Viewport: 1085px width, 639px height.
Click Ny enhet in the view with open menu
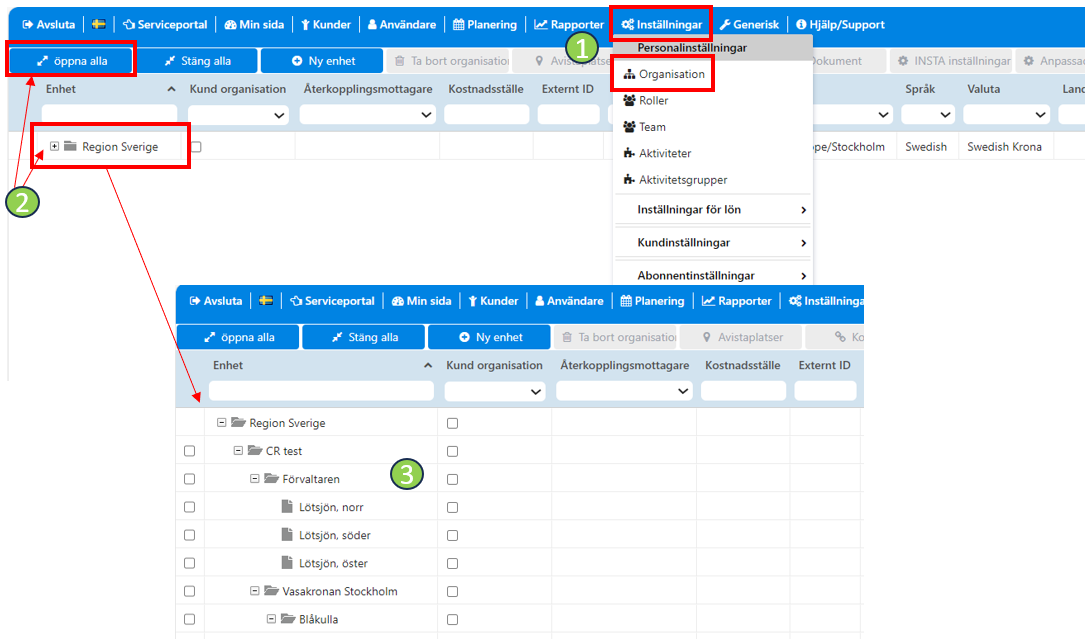[x=322, y=61]
